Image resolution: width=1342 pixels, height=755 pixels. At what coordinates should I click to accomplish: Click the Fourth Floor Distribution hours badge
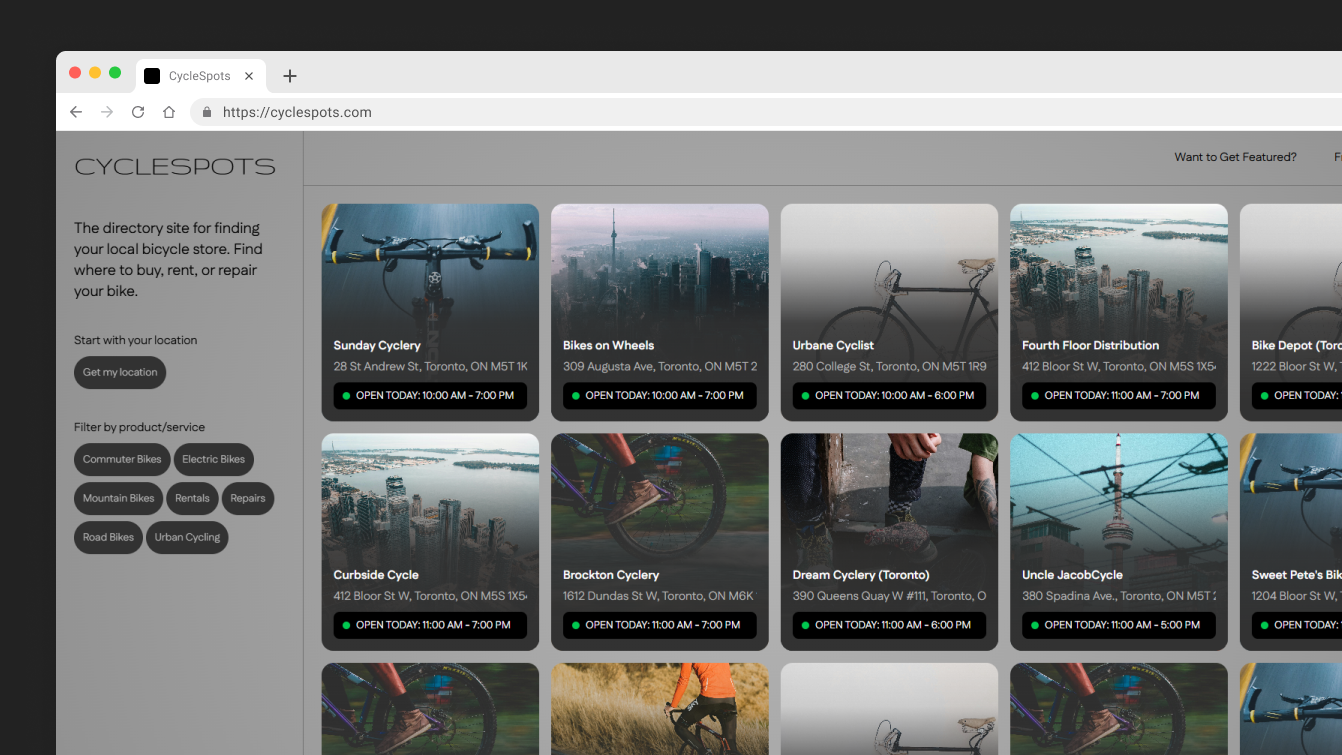1119,395
